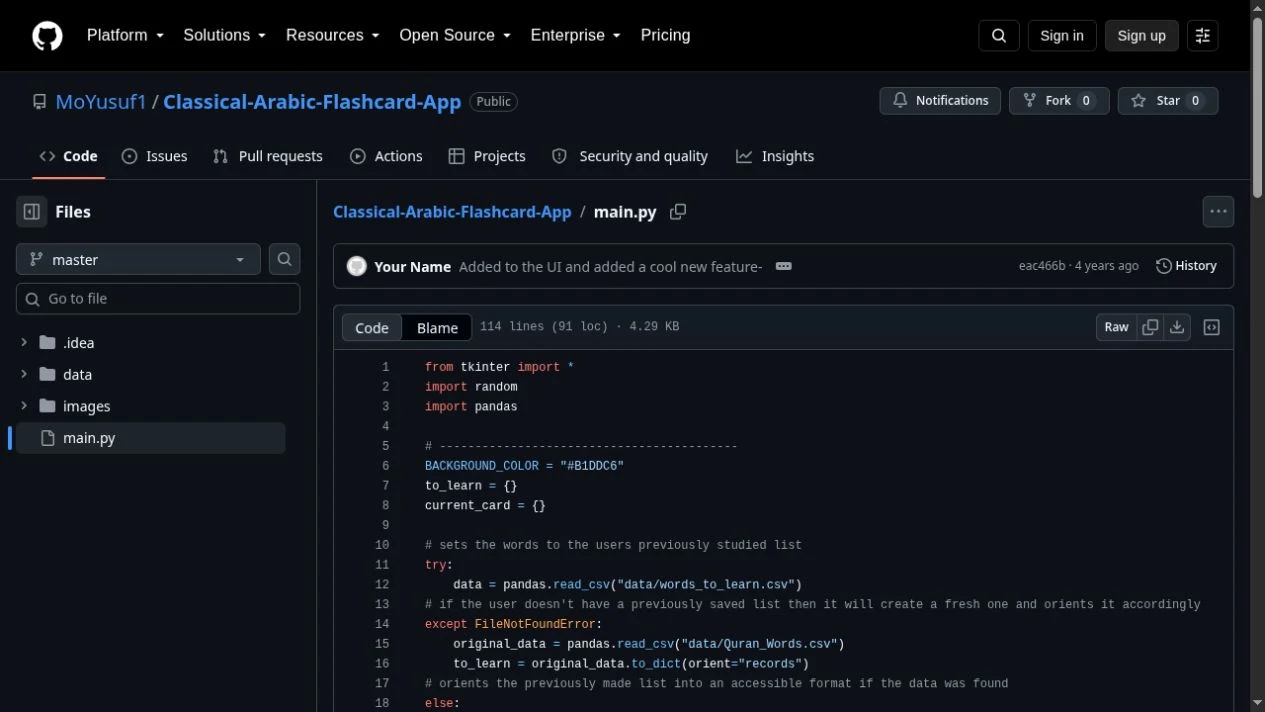Click the BACKGROUND_COLOR variable on line 6
The image size is (1265, 712).
[x=482, y=466]
